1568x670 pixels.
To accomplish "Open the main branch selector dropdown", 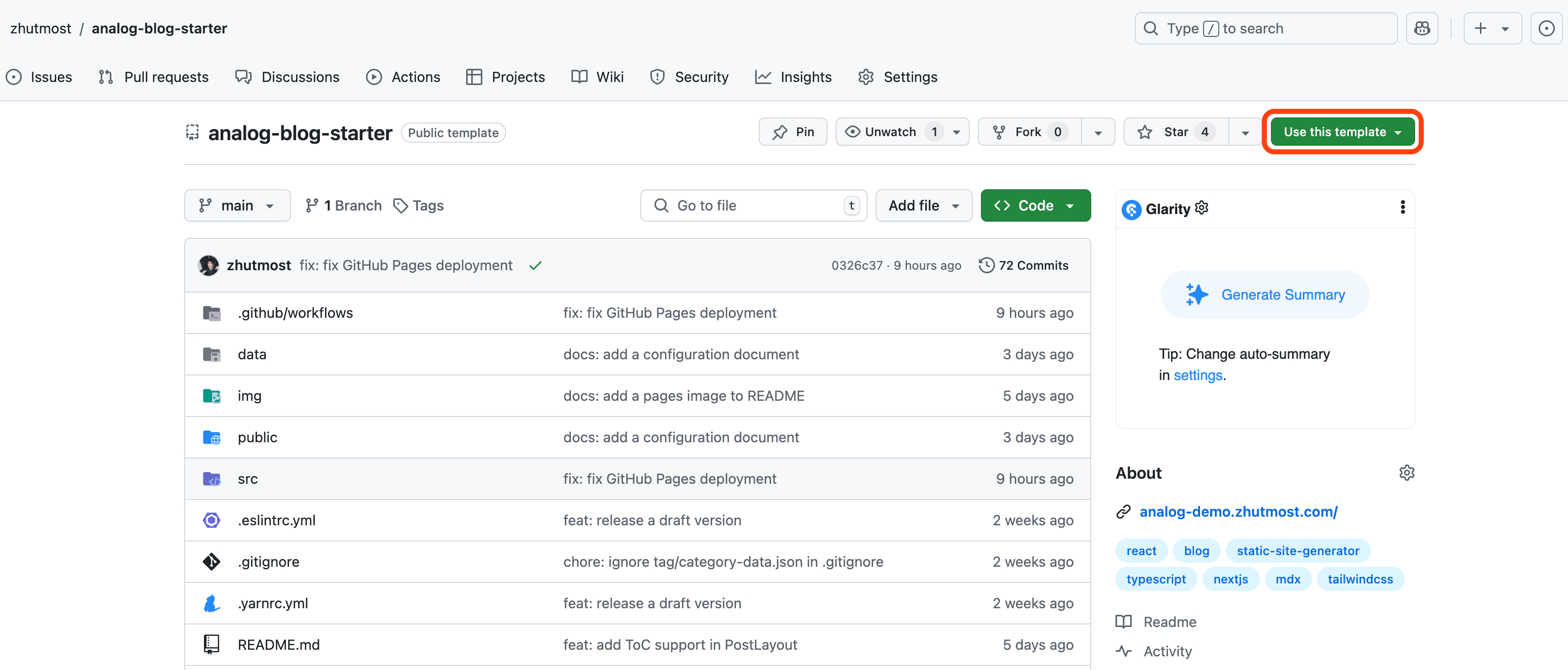I will [x=237, y=205].
